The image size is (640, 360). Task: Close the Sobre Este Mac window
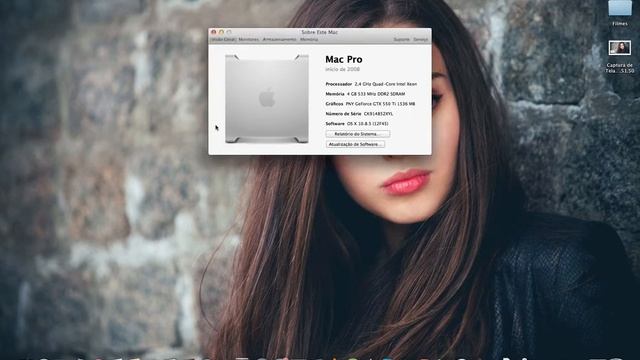213,32
